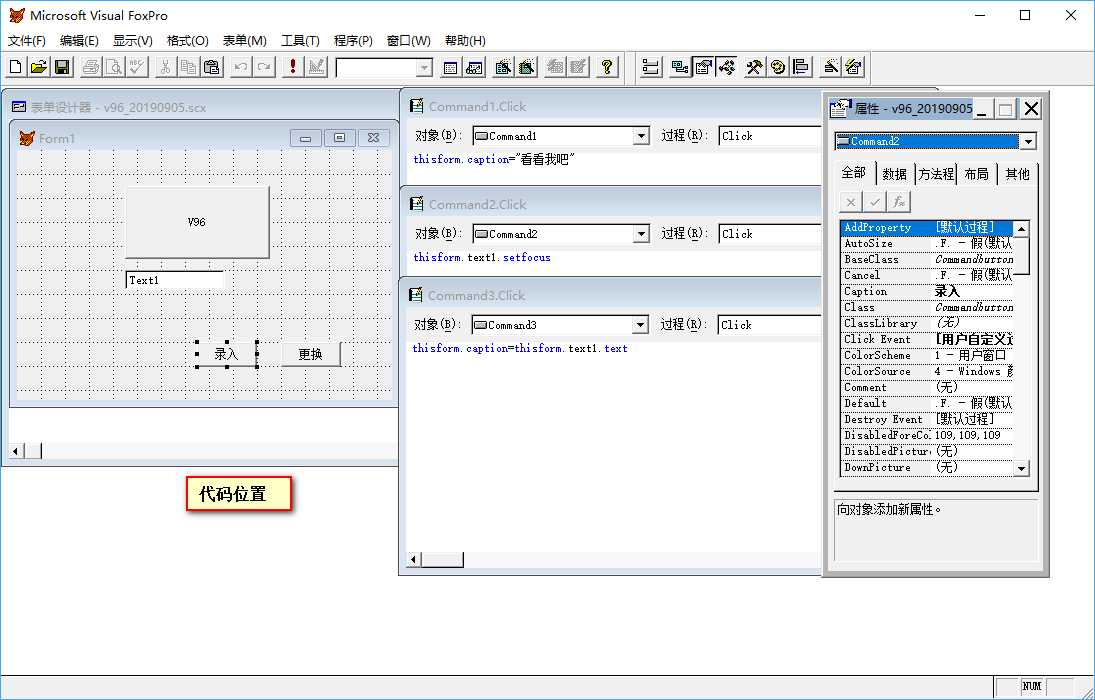Open the 编辑(E) menu

(x=79, y=41)
